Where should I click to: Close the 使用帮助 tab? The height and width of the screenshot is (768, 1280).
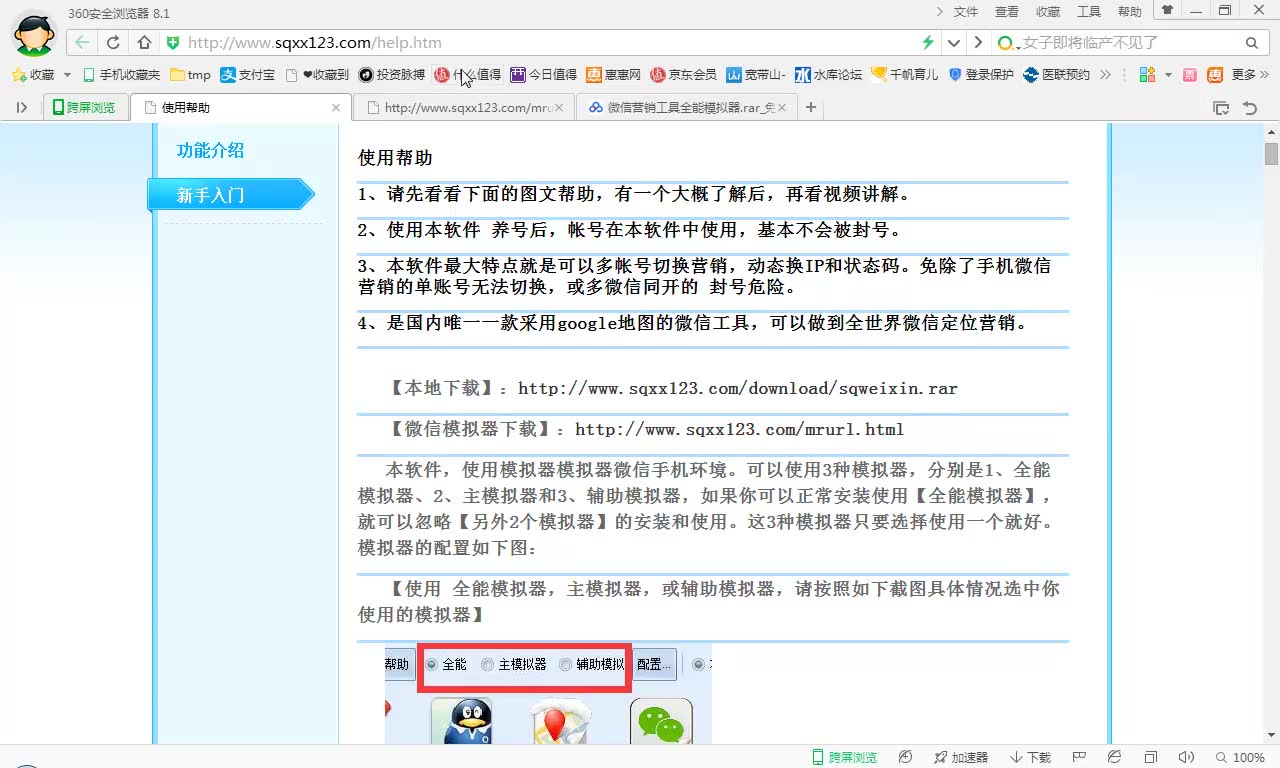(x=336, y=107)
